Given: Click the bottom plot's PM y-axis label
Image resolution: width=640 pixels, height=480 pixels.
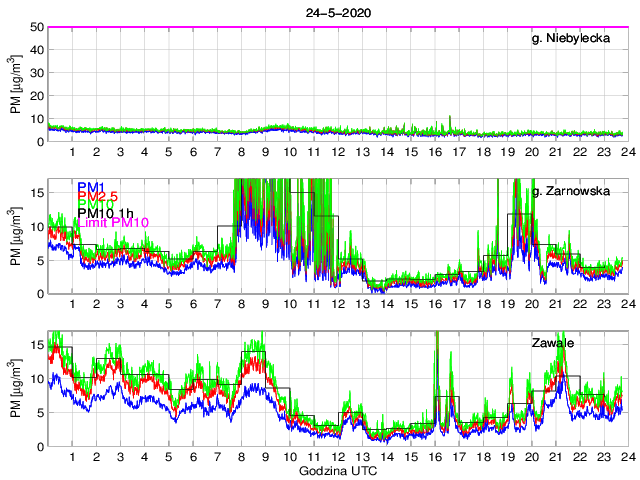Looking at the screenshot, I should point(15,389).
